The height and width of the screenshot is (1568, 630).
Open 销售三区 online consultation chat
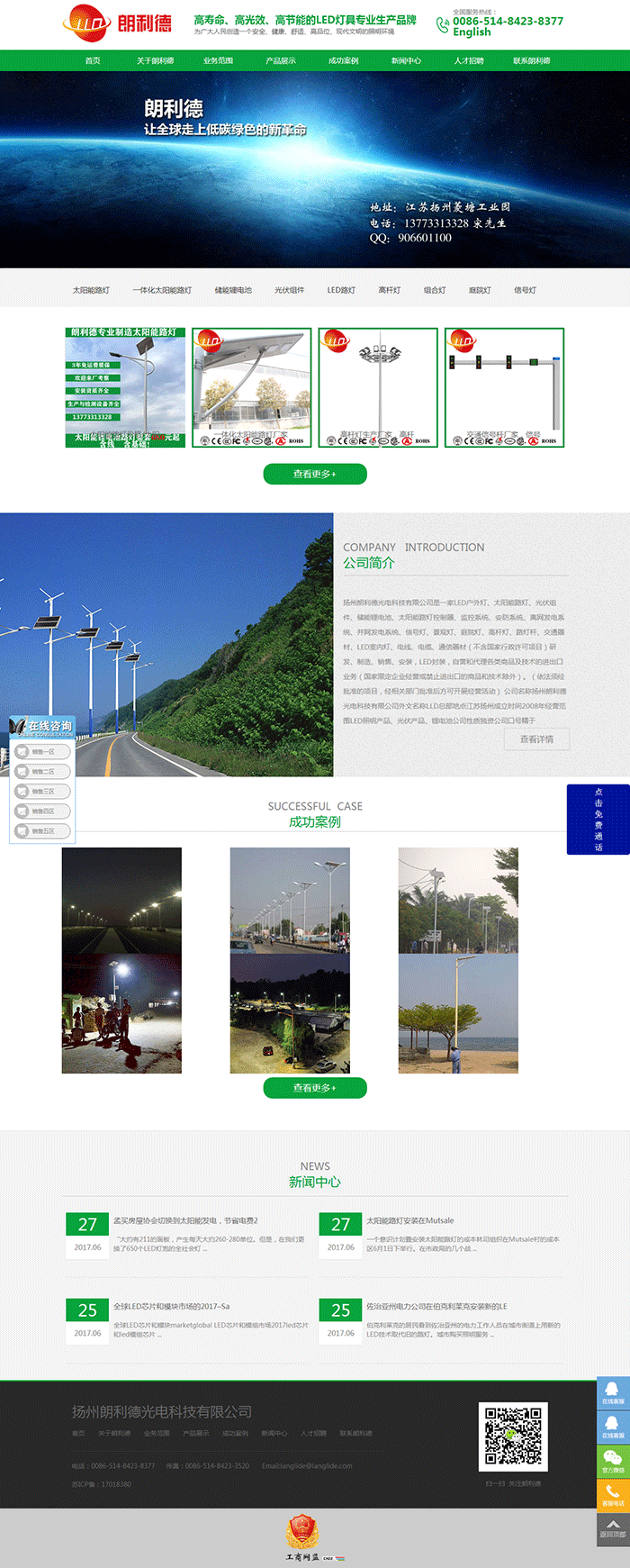click(x=43, y=792)
